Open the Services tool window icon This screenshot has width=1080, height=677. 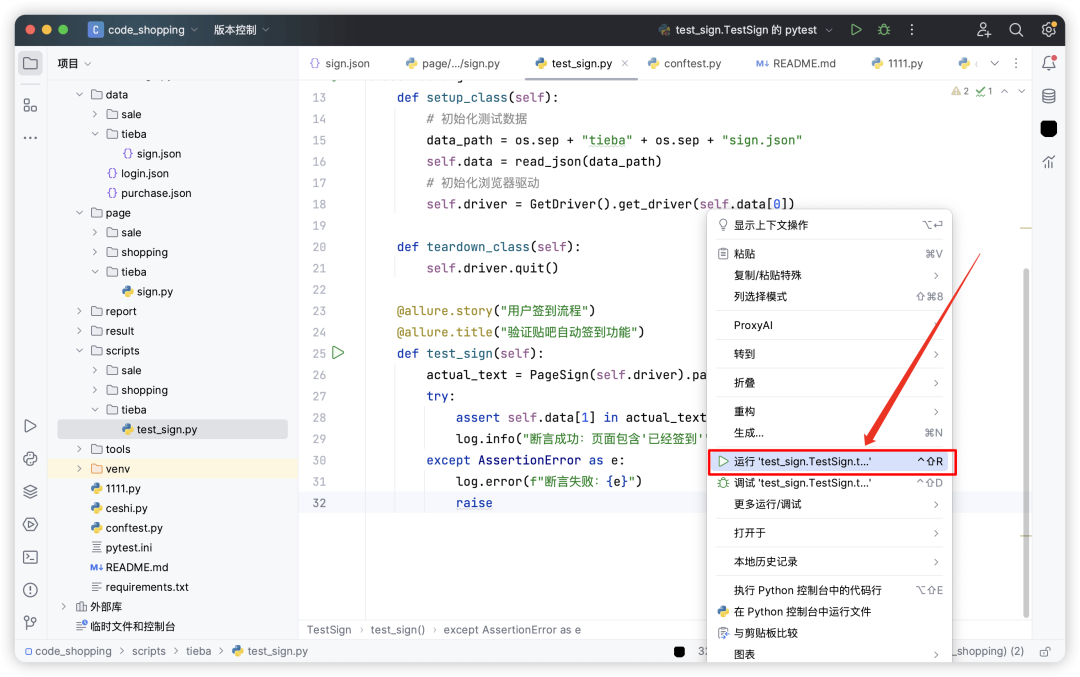[x=30, y=525]
